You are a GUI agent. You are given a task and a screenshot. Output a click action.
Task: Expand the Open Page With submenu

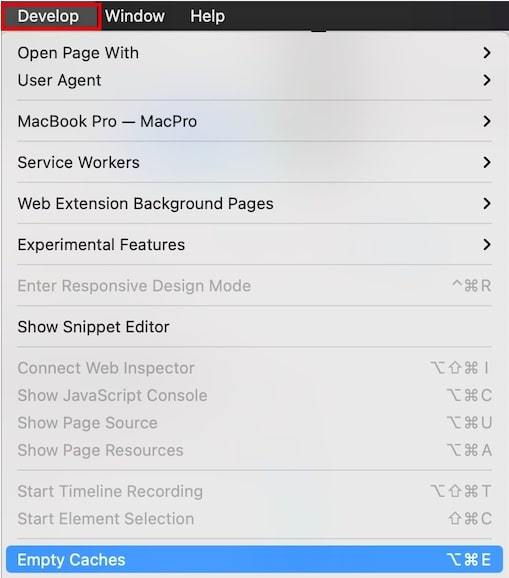pyautogui.click(x=254, y=53)
